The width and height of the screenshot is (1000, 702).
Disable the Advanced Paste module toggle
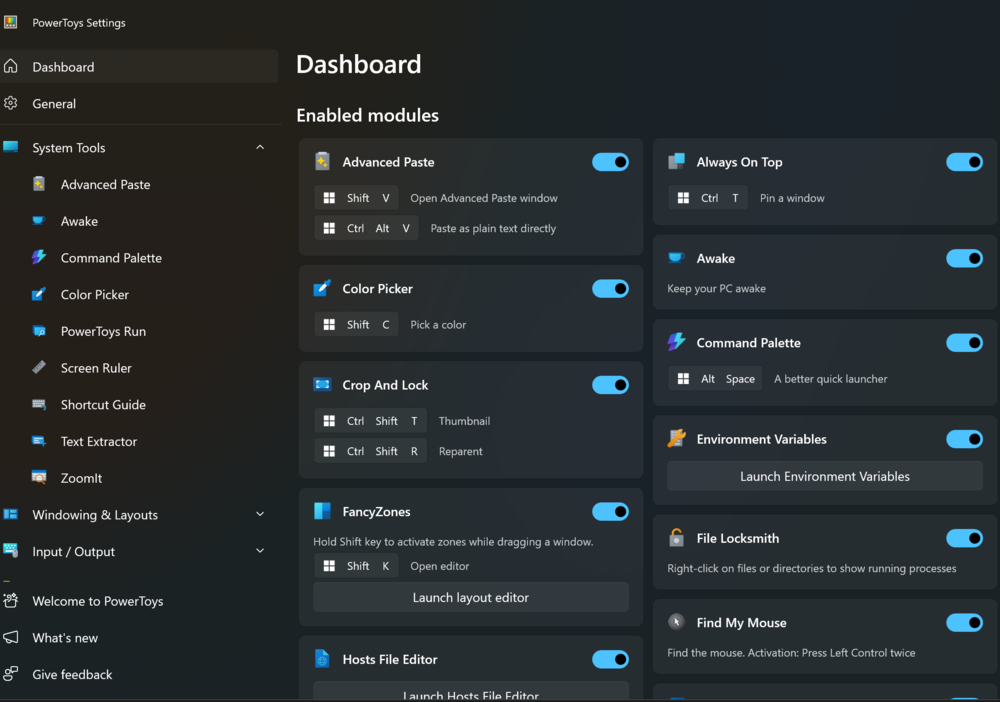coord(610,162)
